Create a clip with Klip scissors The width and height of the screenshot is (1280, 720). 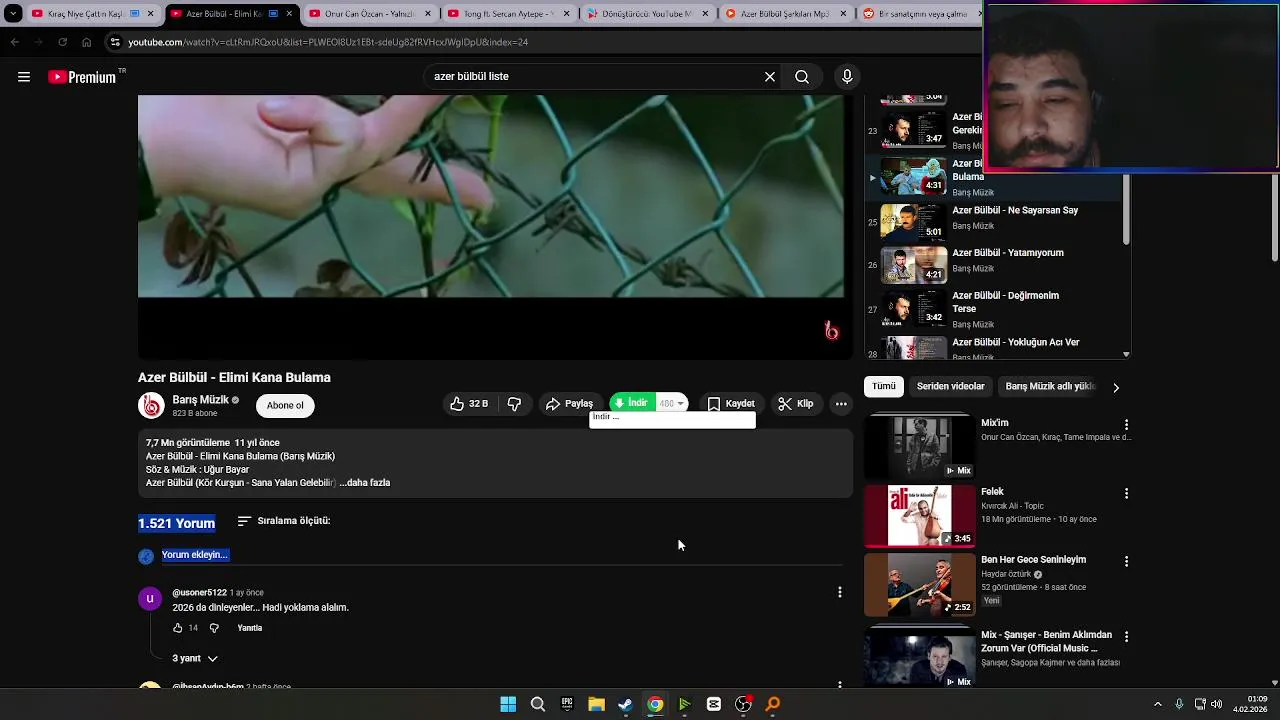click(796, 404)
